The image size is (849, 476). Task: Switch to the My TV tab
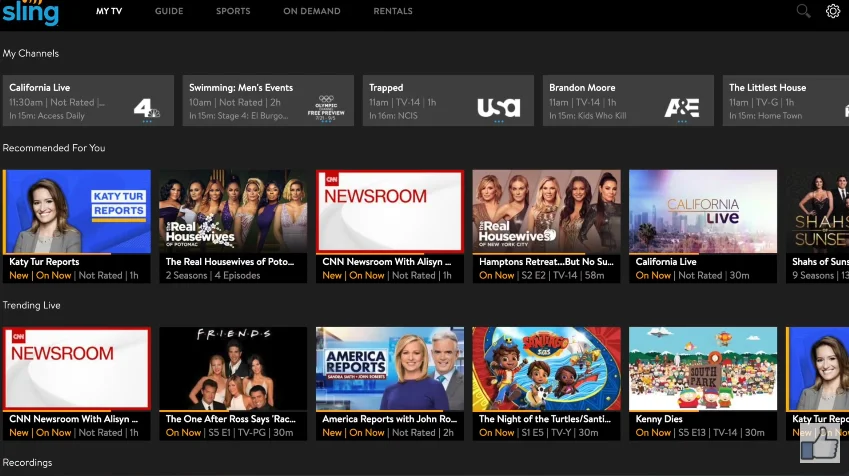pos(109,11)
